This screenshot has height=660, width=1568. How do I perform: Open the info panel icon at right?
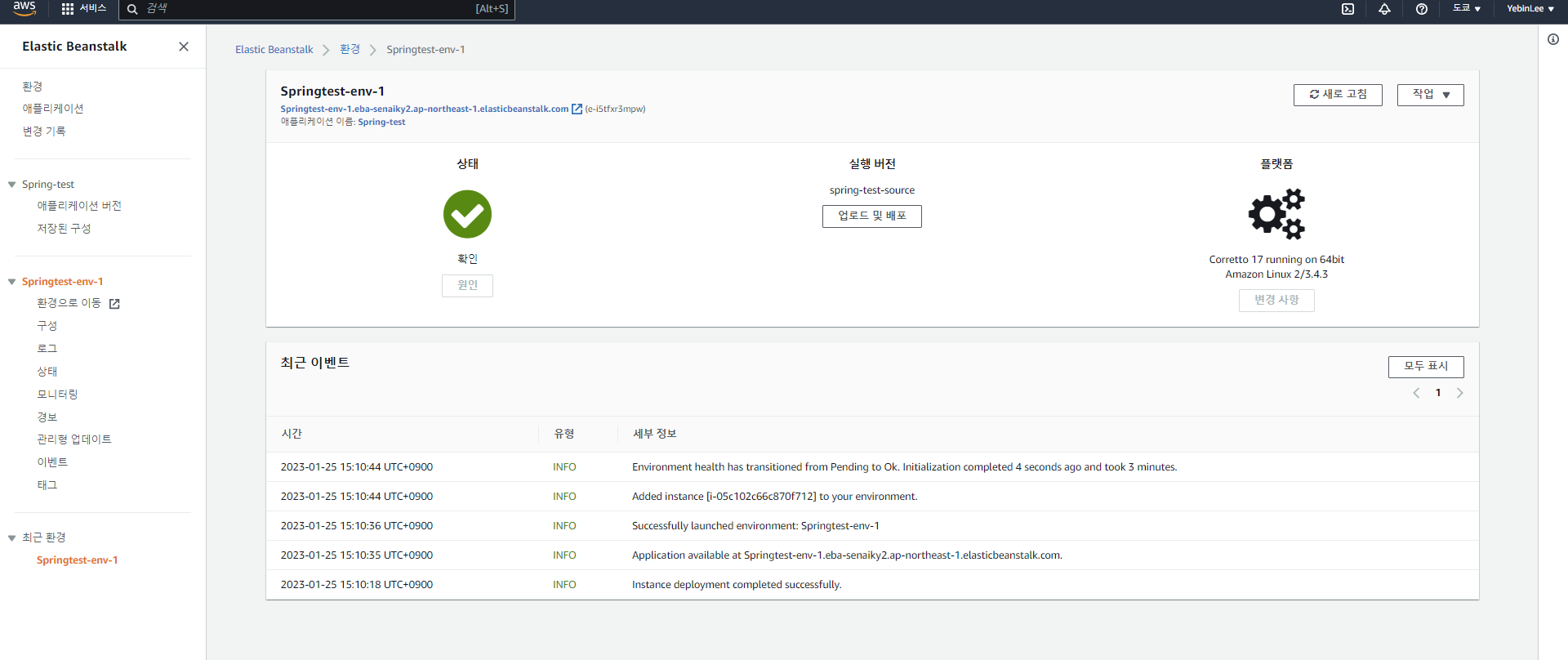(1552, 39)
